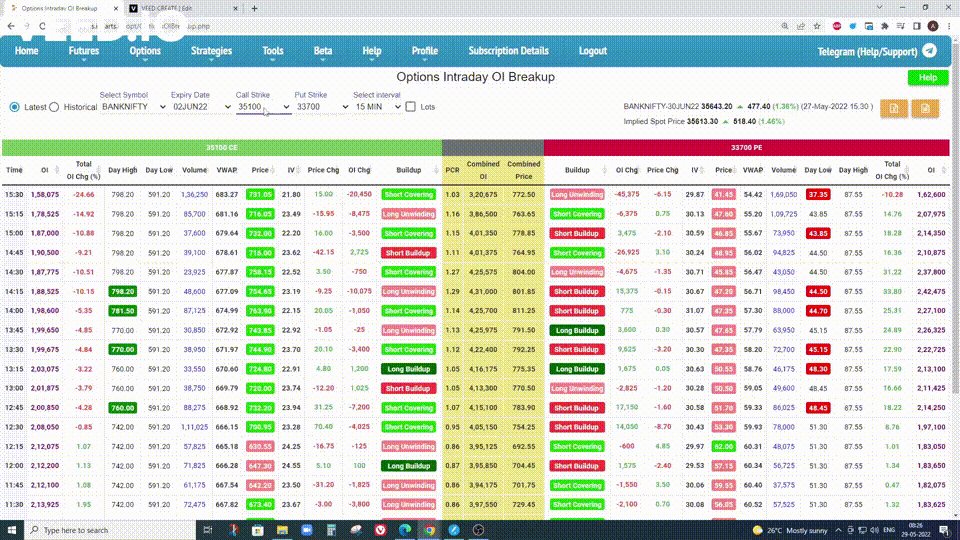Click the Windows taskbar search box
This screenshot has height=540, width=960.
[x=110, y=530]
